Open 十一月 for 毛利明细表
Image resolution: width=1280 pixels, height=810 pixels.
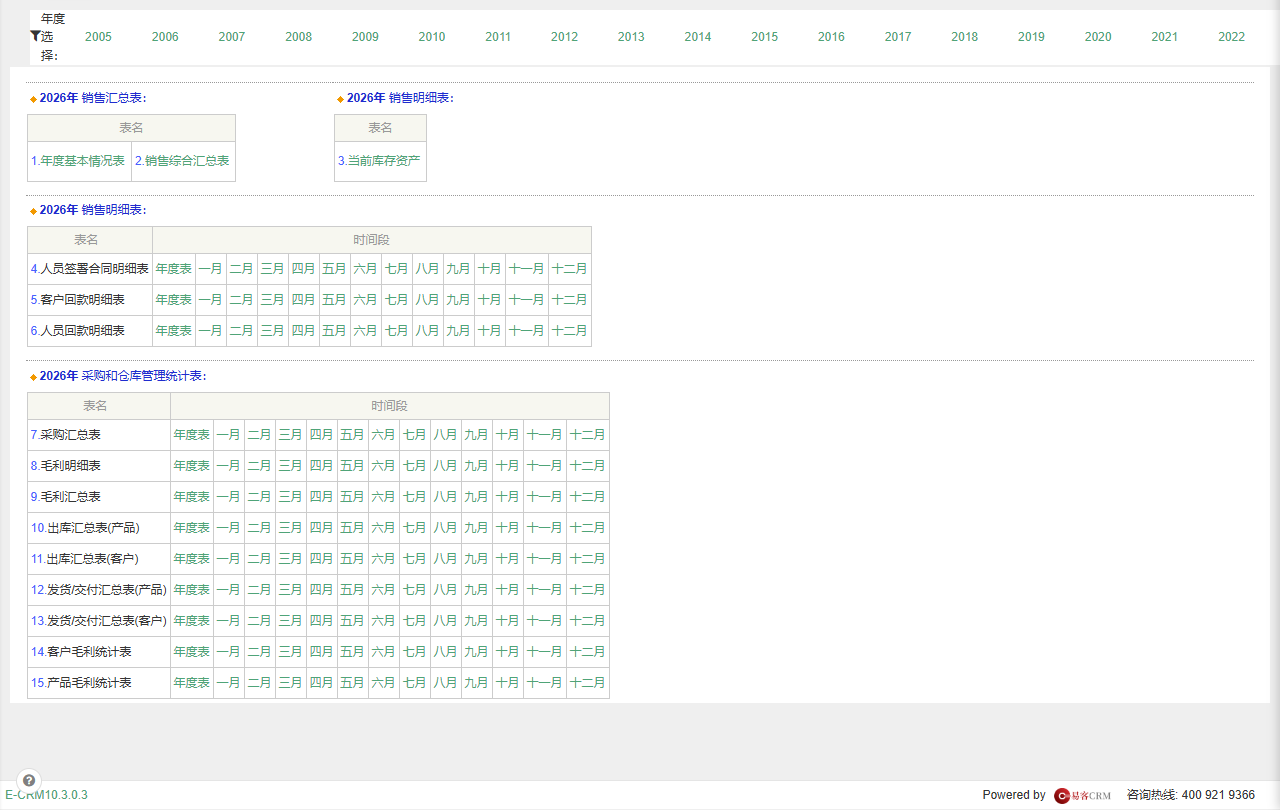(545, 466)
